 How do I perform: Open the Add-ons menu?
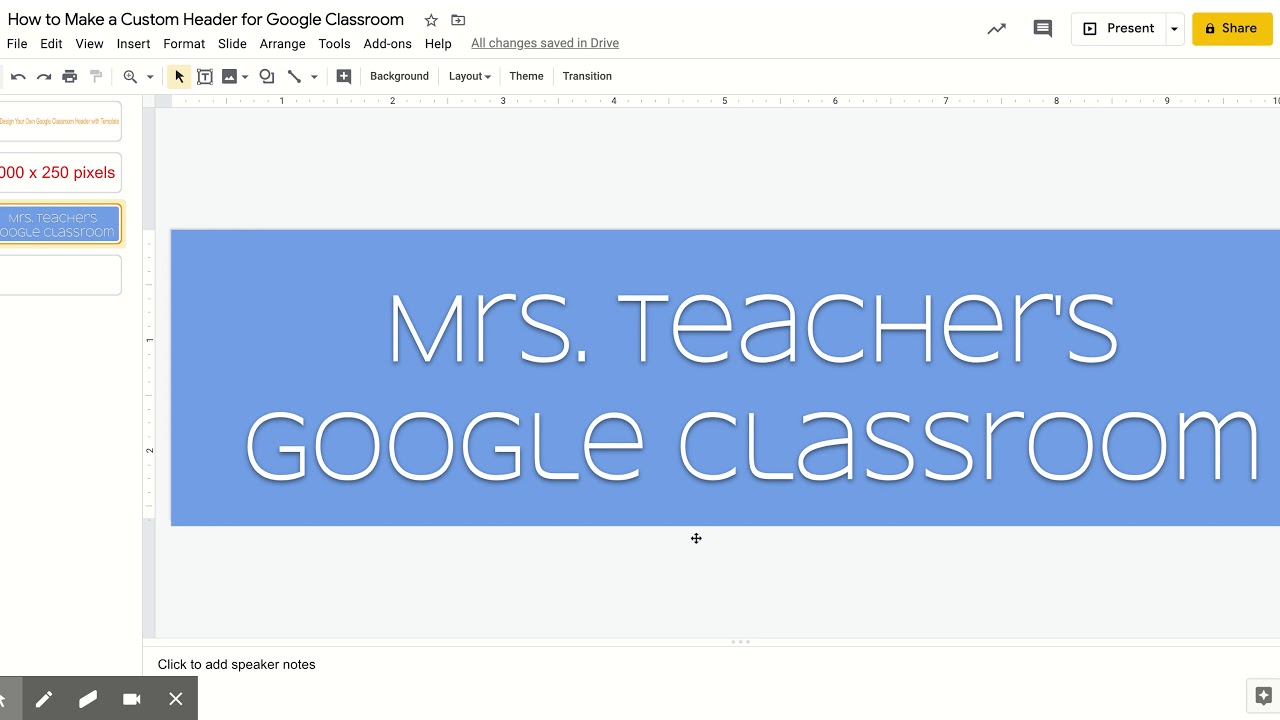click(x=388, y=44)
